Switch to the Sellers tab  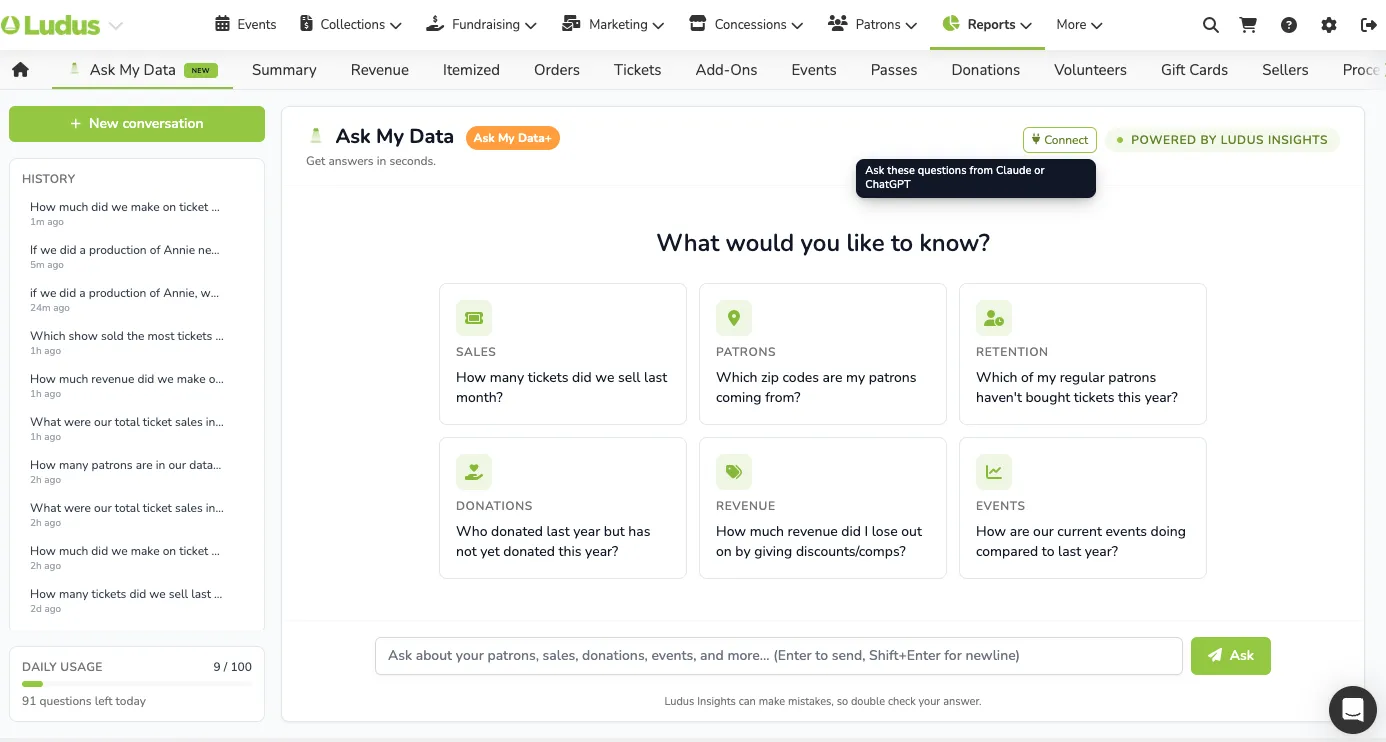point(1285,70)
